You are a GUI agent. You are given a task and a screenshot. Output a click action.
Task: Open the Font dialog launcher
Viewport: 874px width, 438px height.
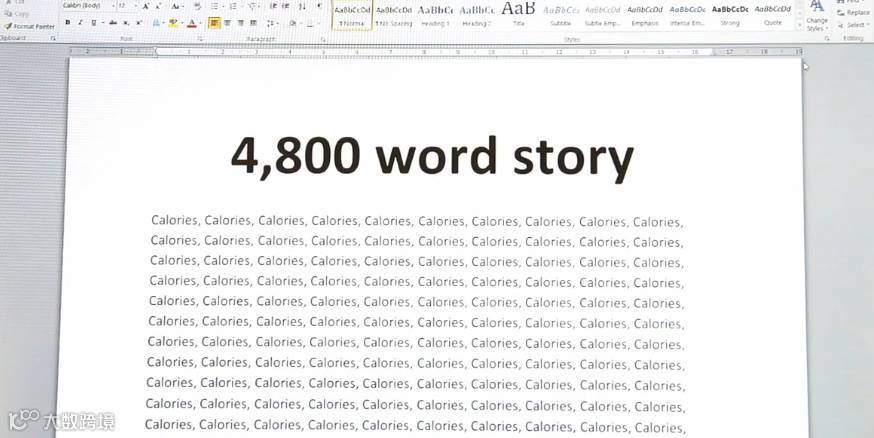(x=200, y=39)
